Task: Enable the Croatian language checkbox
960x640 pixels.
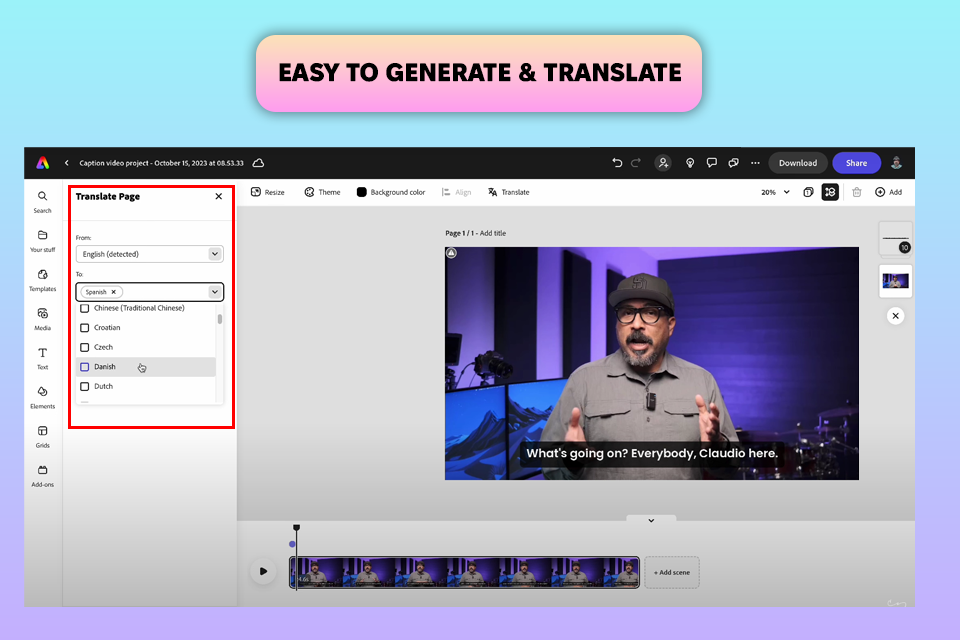Action: (85, 328)
